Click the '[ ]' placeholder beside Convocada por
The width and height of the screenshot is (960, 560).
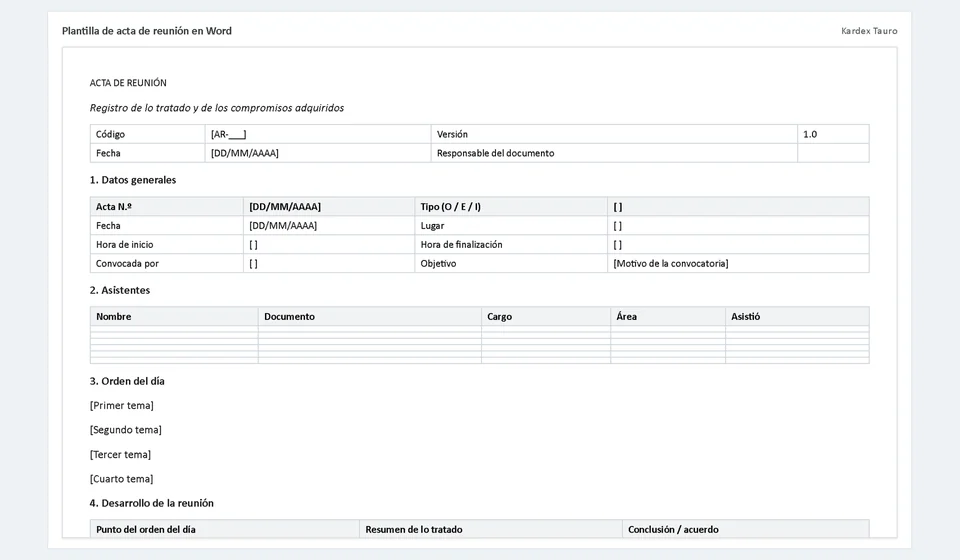pyautogui.click(x=253, y=264)
